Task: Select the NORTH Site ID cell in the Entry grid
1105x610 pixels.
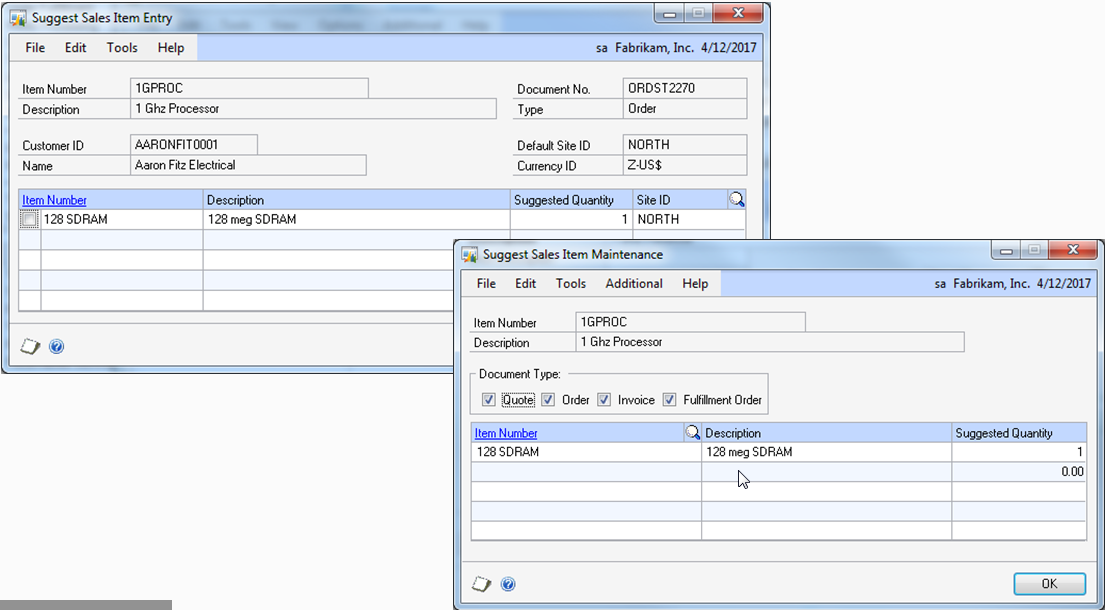Action: (689, 220)
